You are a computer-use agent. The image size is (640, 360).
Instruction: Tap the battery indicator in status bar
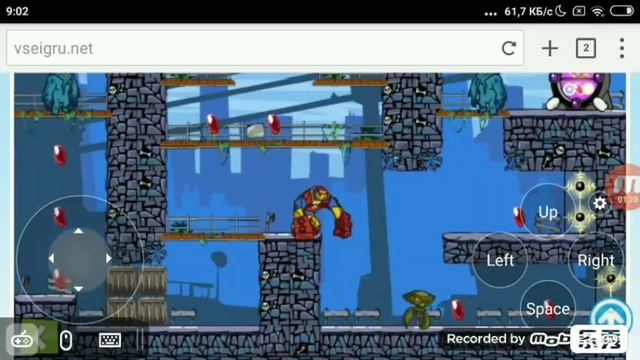pyautogui.click(x=621, y=11)
